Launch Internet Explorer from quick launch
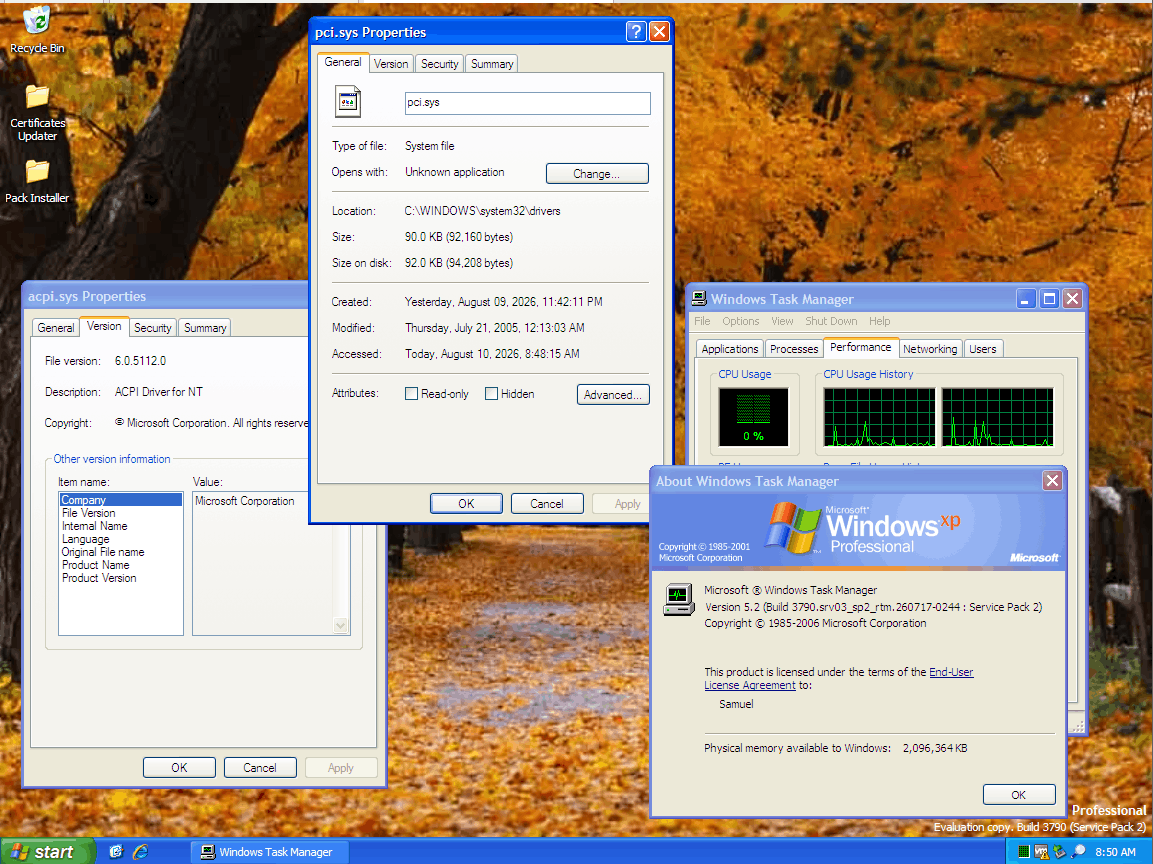The image size is (1153, 864). pos(140,851)
